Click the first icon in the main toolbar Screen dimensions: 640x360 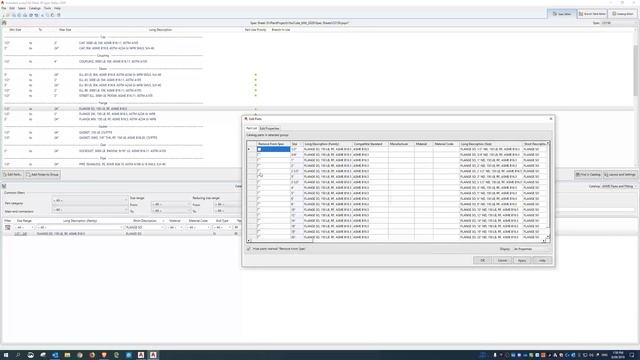tap(4, 15)
